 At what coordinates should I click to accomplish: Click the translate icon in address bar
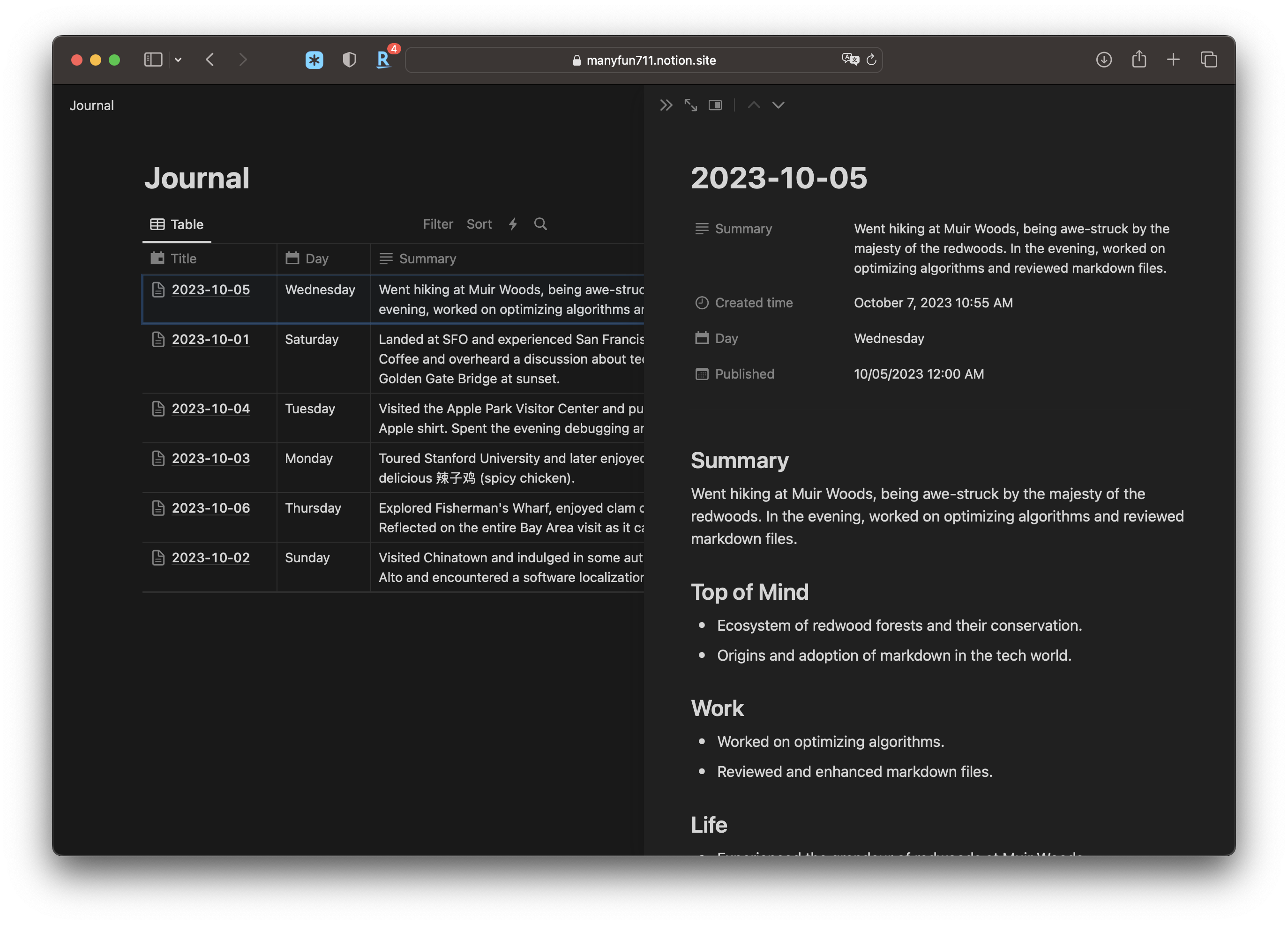pyautogui.click(x=850, y=59)
